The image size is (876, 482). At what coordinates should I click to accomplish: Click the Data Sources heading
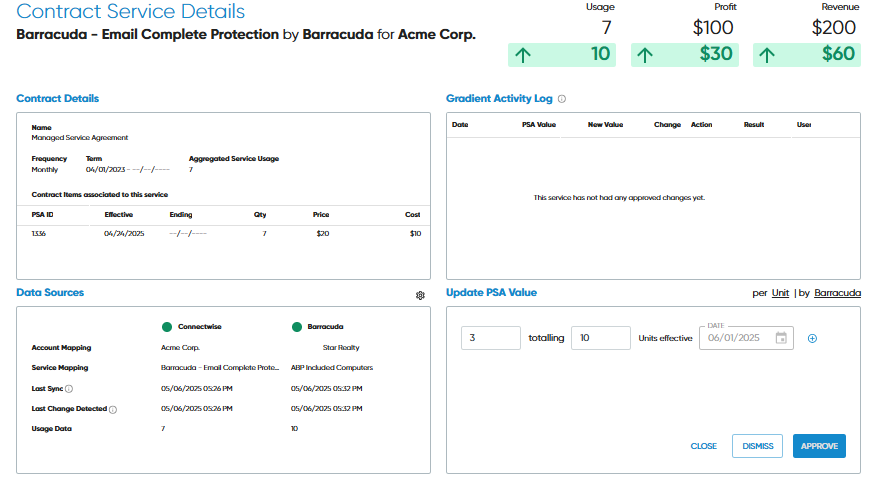pos(50,293)
